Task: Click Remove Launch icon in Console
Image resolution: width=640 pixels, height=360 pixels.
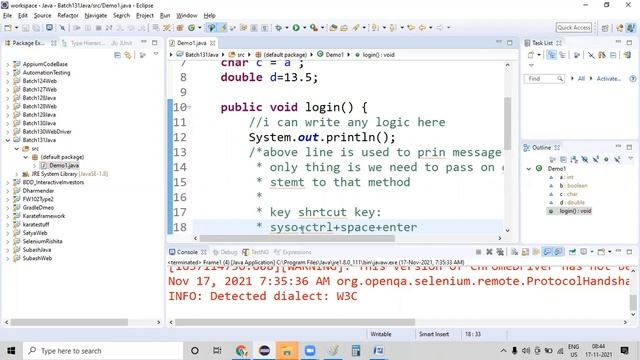Action: tap(489, 252)
